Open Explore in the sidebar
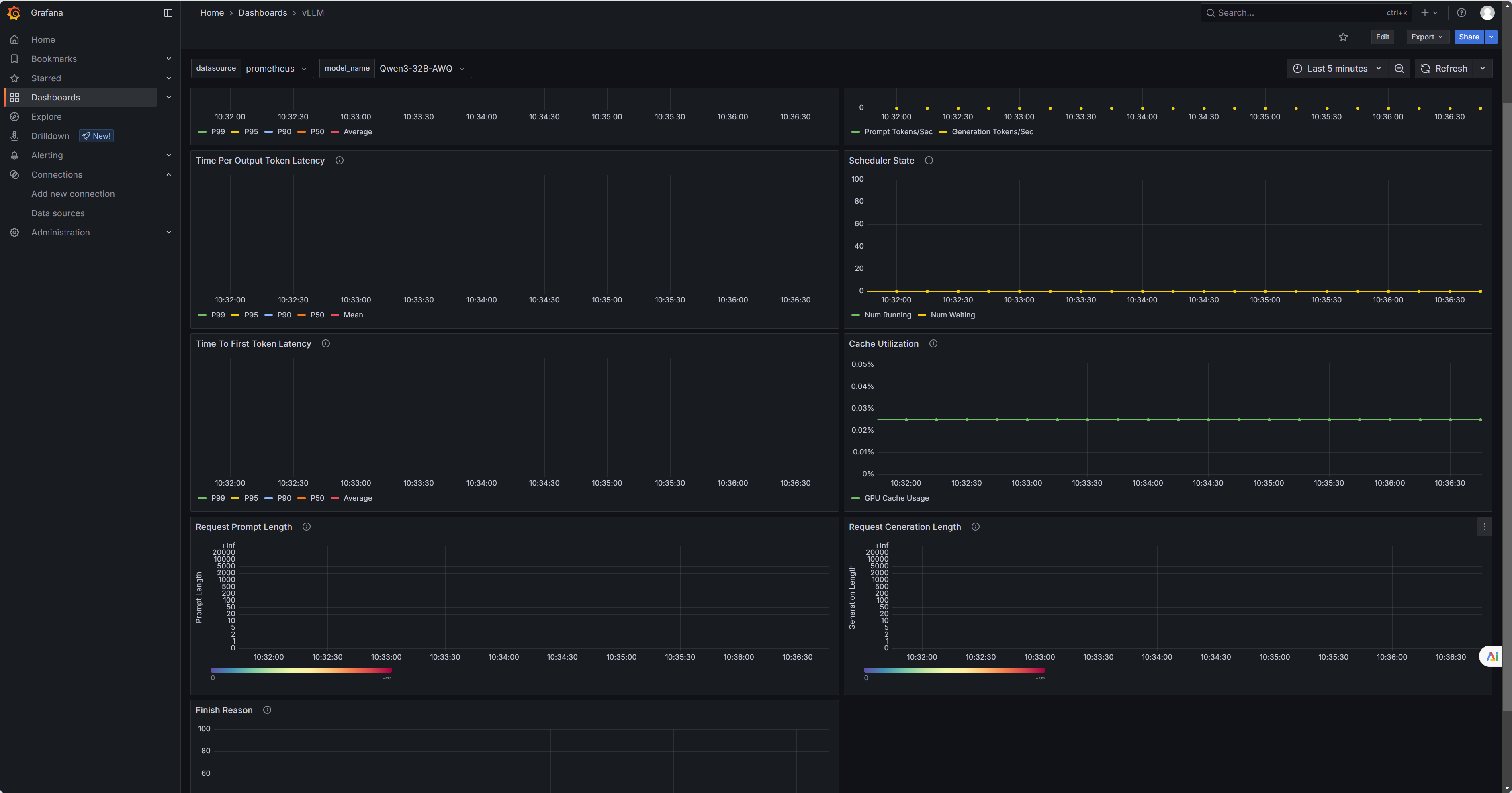1512x793 pixels. pos(46,116)
